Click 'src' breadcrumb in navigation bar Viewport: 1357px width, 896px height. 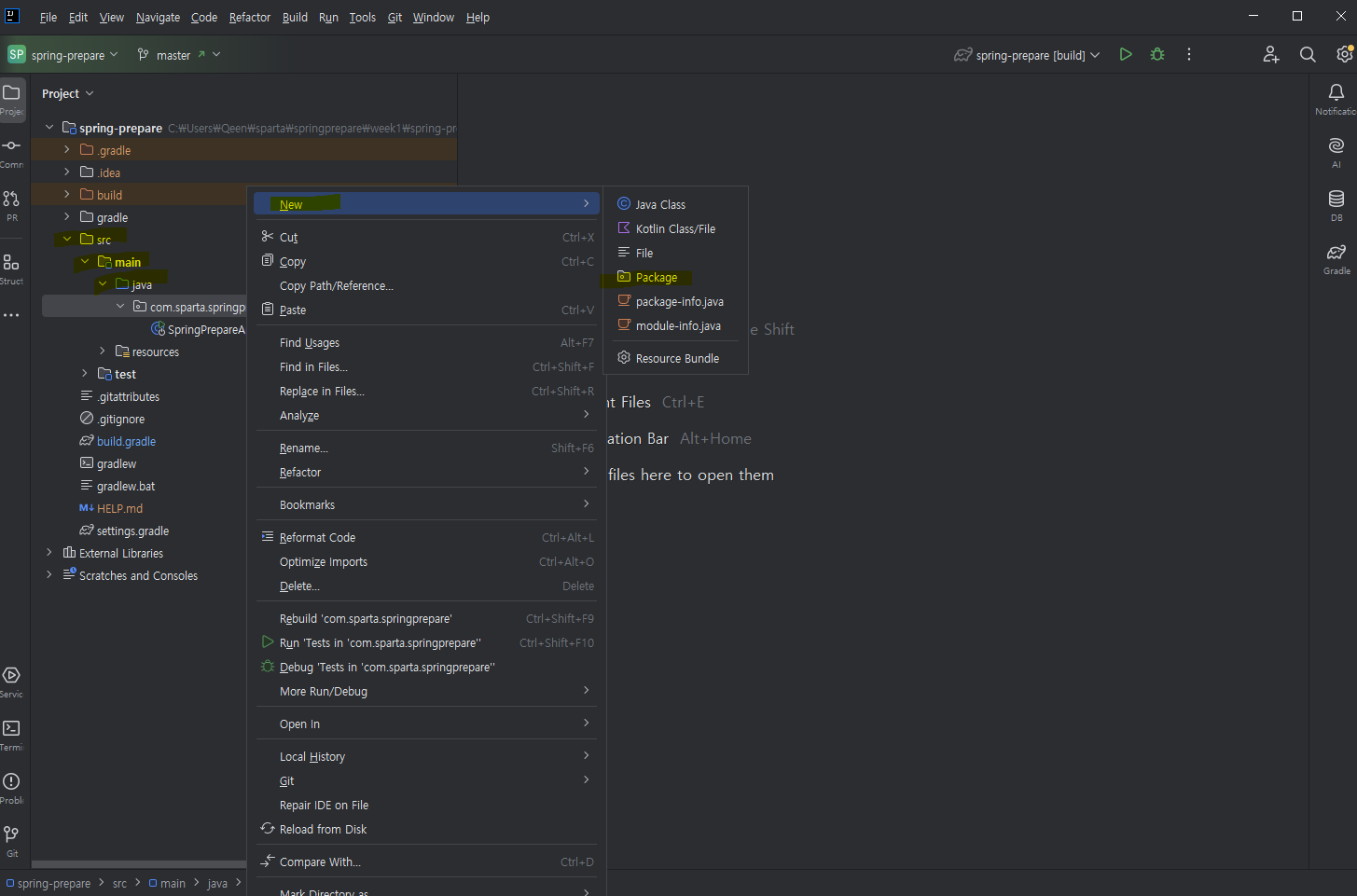119,883
